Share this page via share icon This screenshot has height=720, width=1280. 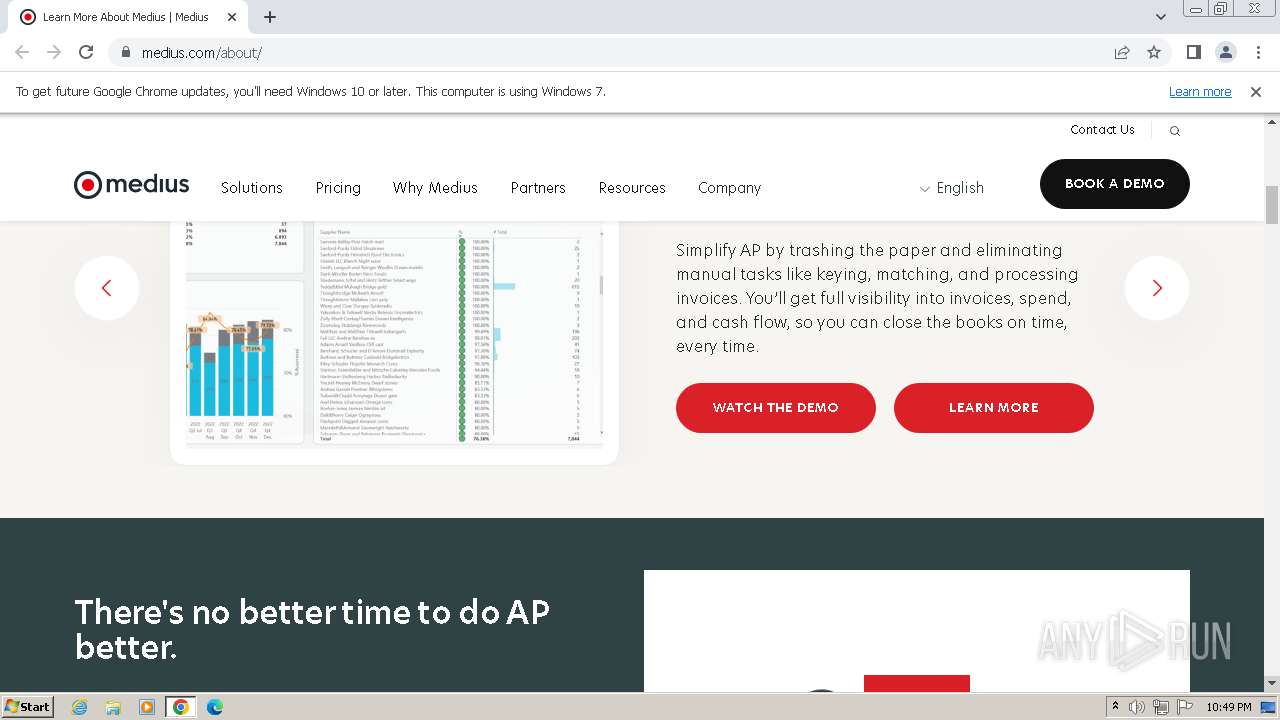pos(1122,52)
